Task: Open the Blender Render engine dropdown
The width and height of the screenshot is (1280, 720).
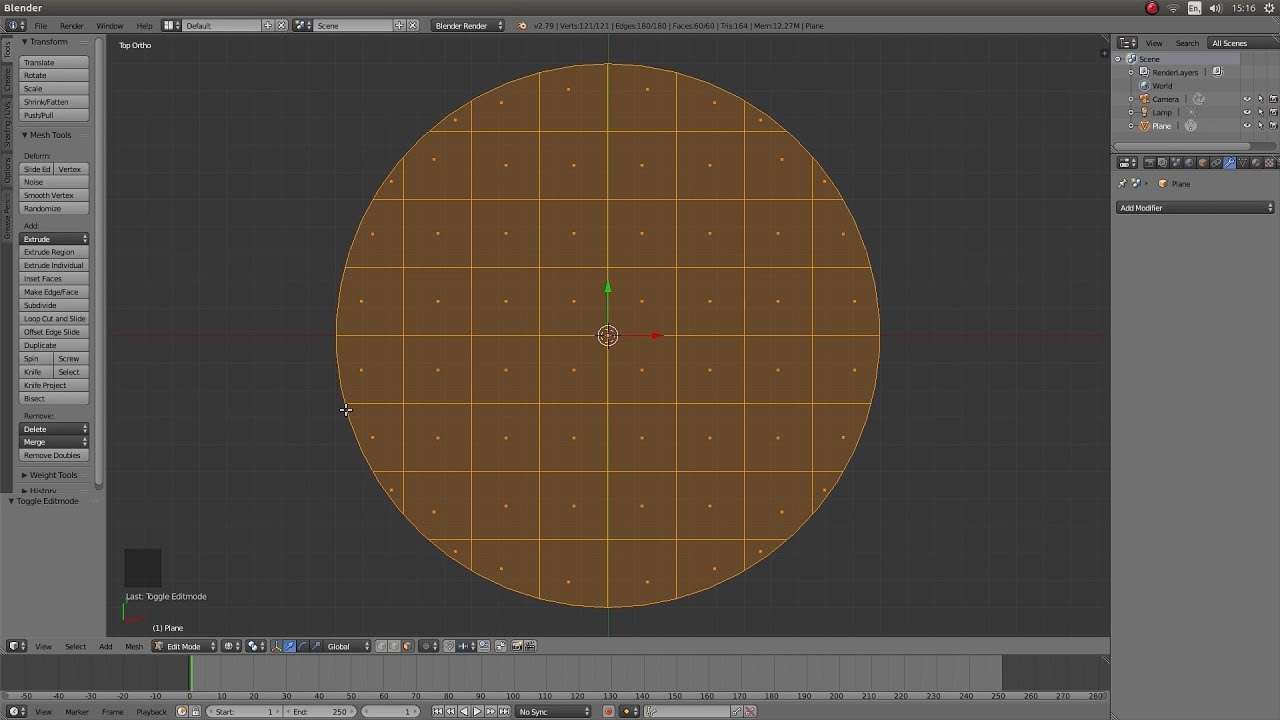Action: click(468, 25)
